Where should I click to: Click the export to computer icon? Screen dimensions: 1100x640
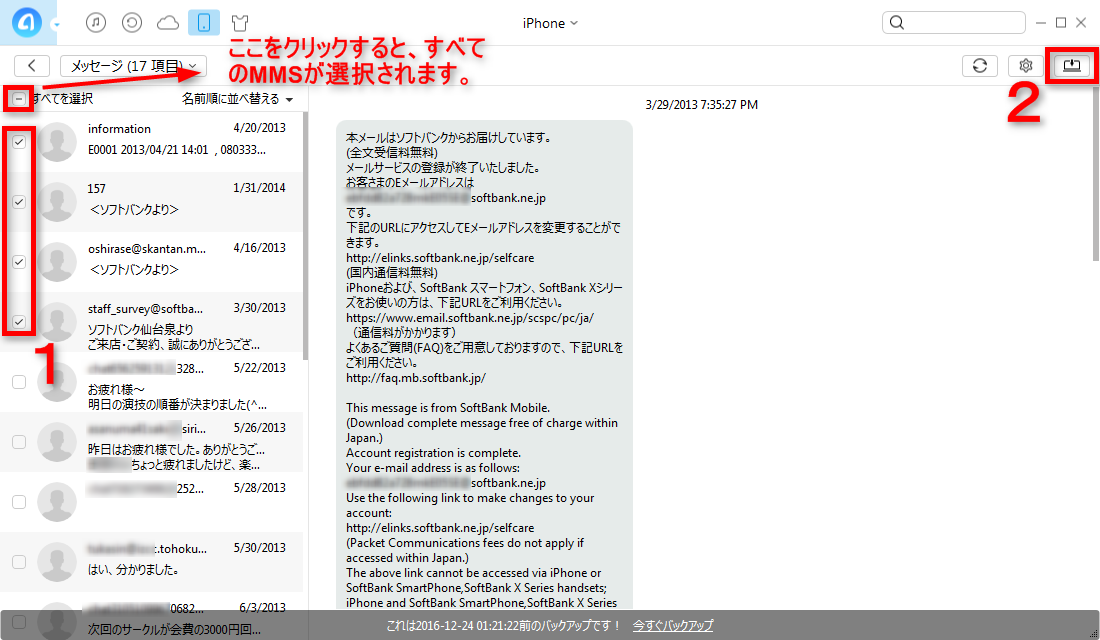click(x=1071, y=65)
